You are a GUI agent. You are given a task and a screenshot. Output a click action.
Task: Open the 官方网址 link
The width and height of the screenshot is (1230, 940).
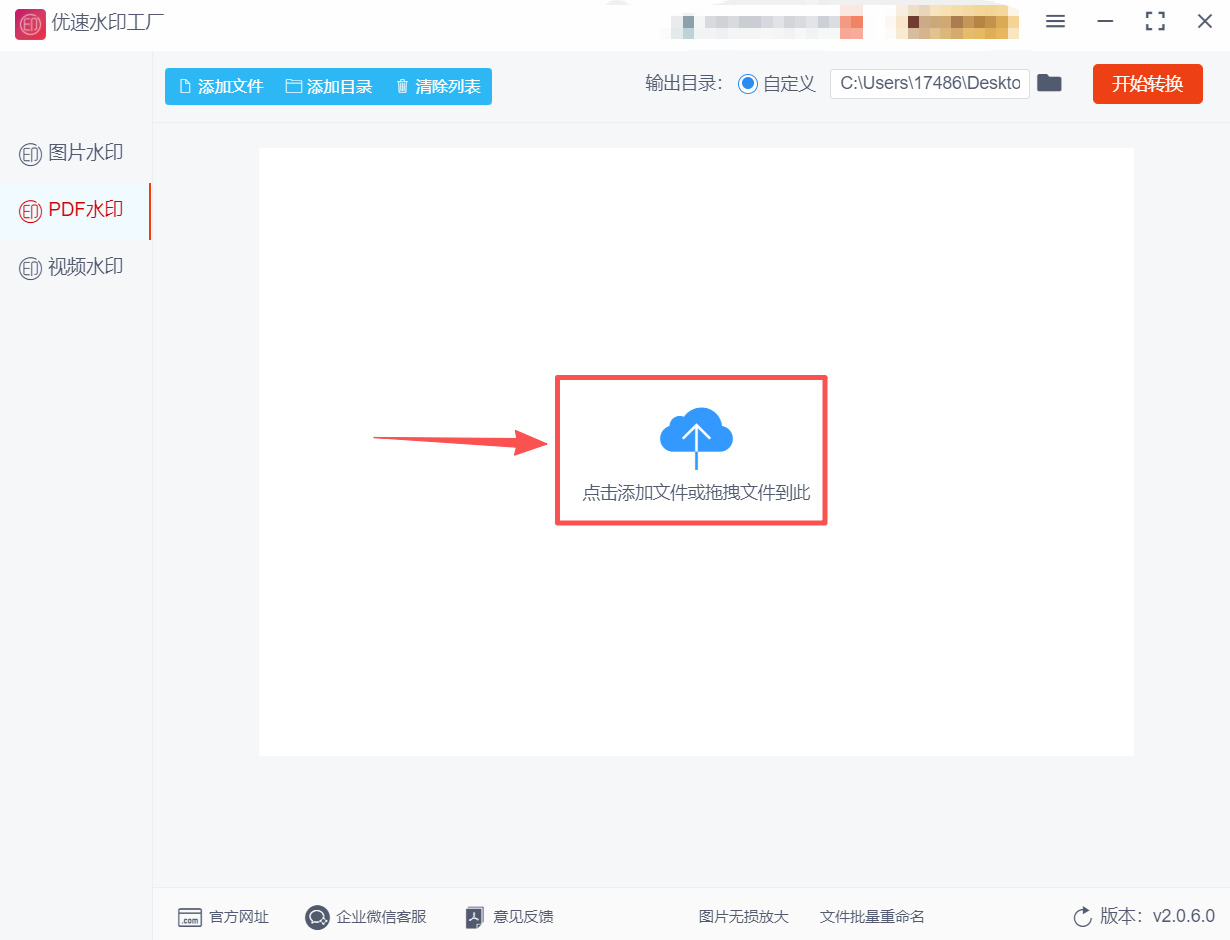(224, 916)
